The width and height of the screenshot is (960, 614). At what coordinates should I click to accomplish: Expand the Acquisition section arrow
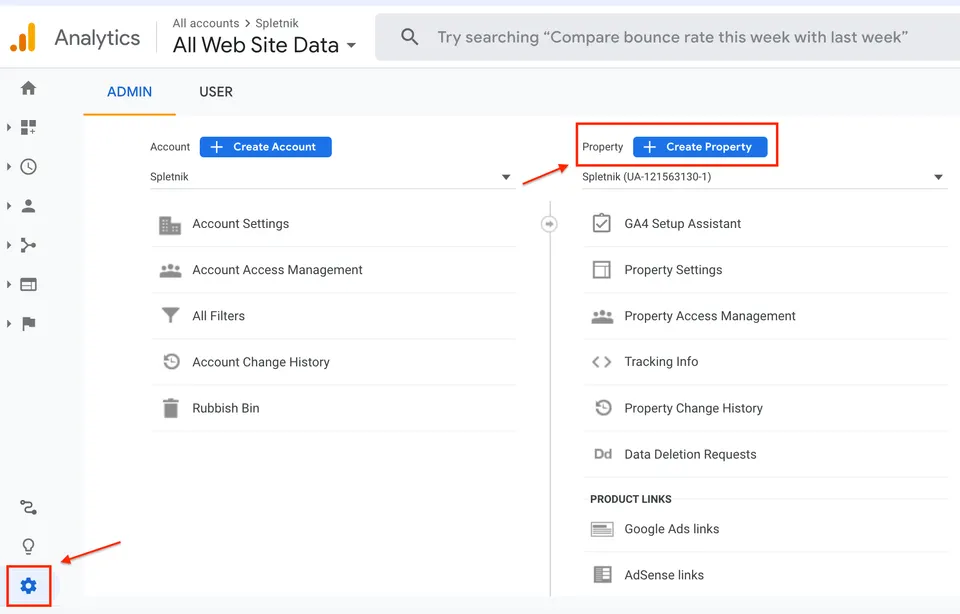(9, 245)
